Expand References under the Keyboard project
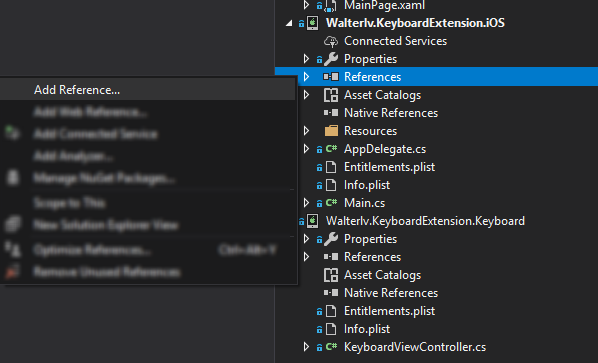This screenshot has height=363, width=598. pyautogui.click(x=306, y=257)
